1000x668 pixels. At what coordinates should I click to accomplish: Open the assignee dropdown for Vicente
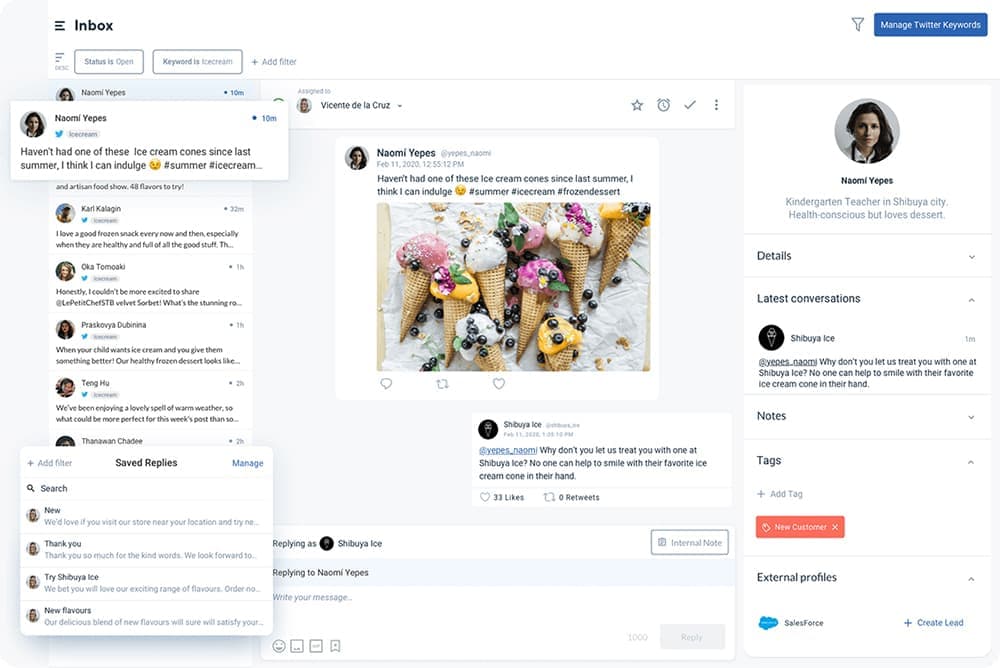click(x=400, y=106)
